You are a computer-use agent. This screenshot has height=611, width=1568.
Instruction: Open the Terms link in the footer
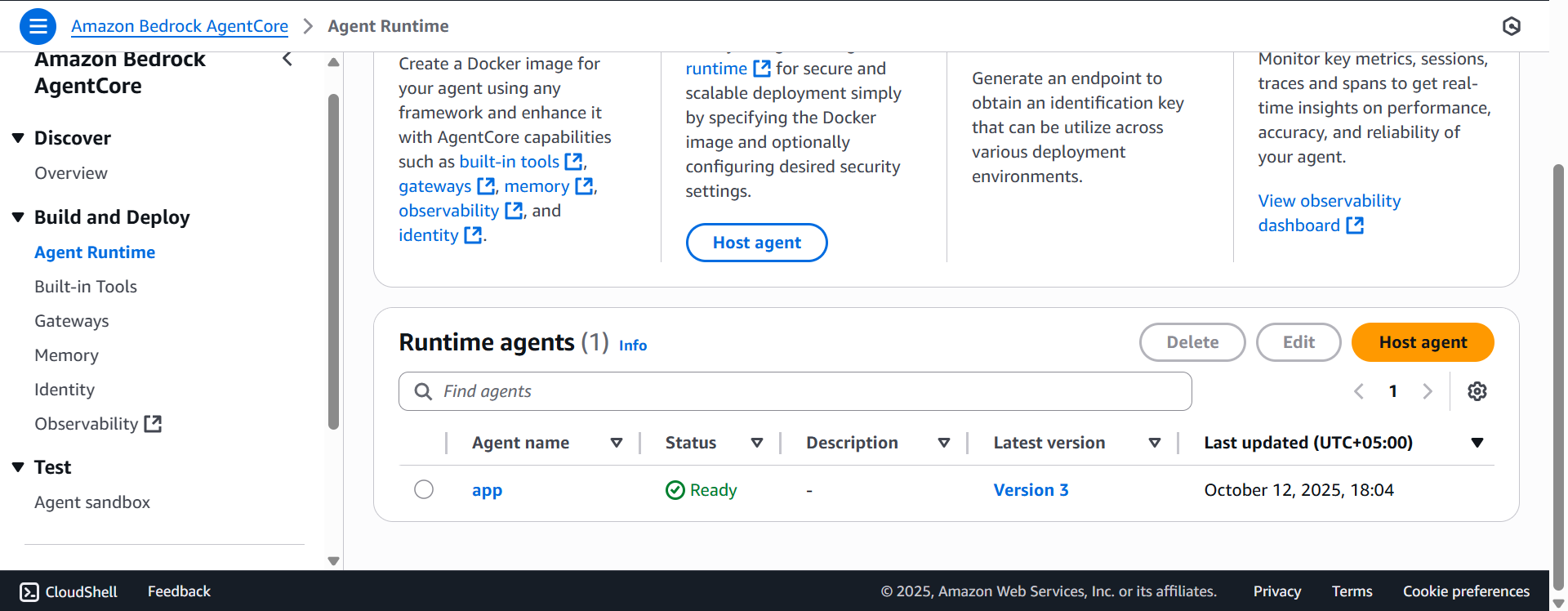pos(1352,591)
